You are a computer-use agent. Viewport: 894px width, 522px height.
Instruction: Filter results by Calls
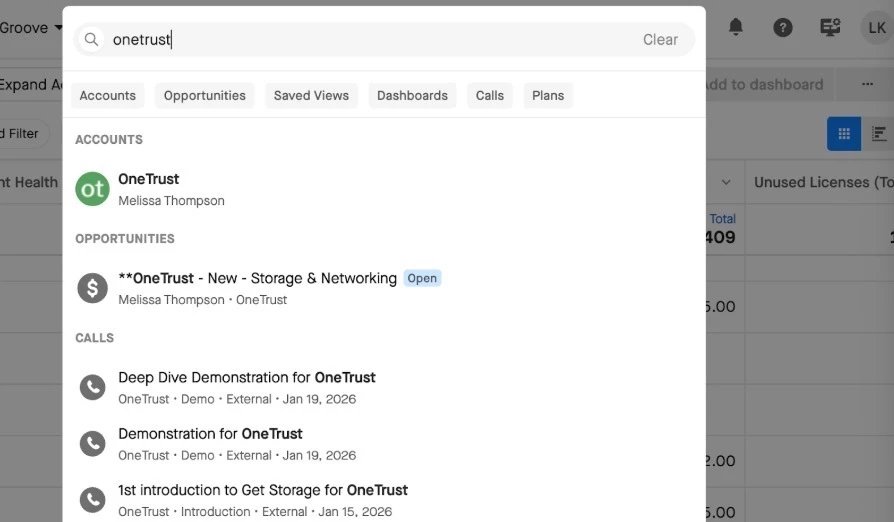pyautogui.click(x=490, y=96)
